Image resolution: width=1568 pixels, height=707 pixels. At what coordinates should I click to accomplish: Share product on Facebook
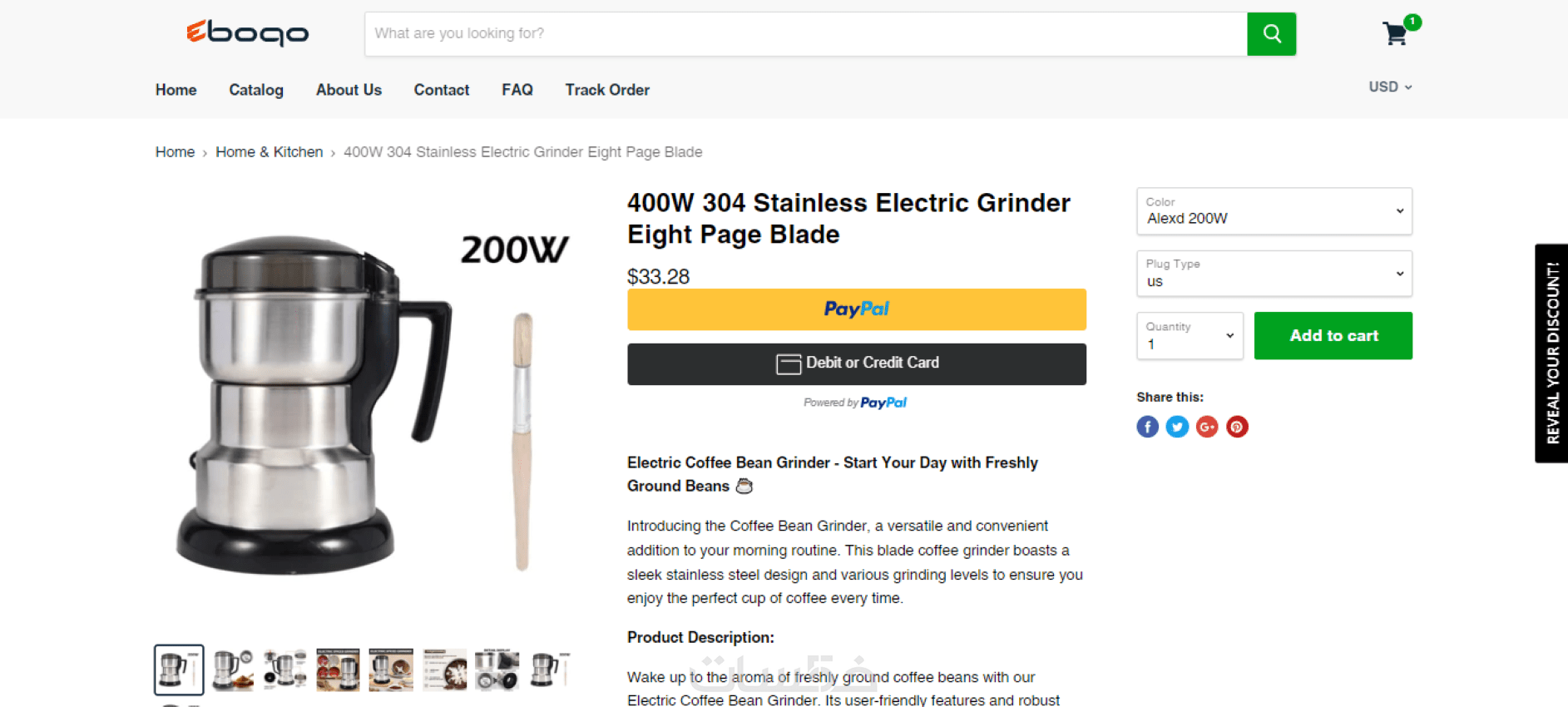(x=1147, y=427)
